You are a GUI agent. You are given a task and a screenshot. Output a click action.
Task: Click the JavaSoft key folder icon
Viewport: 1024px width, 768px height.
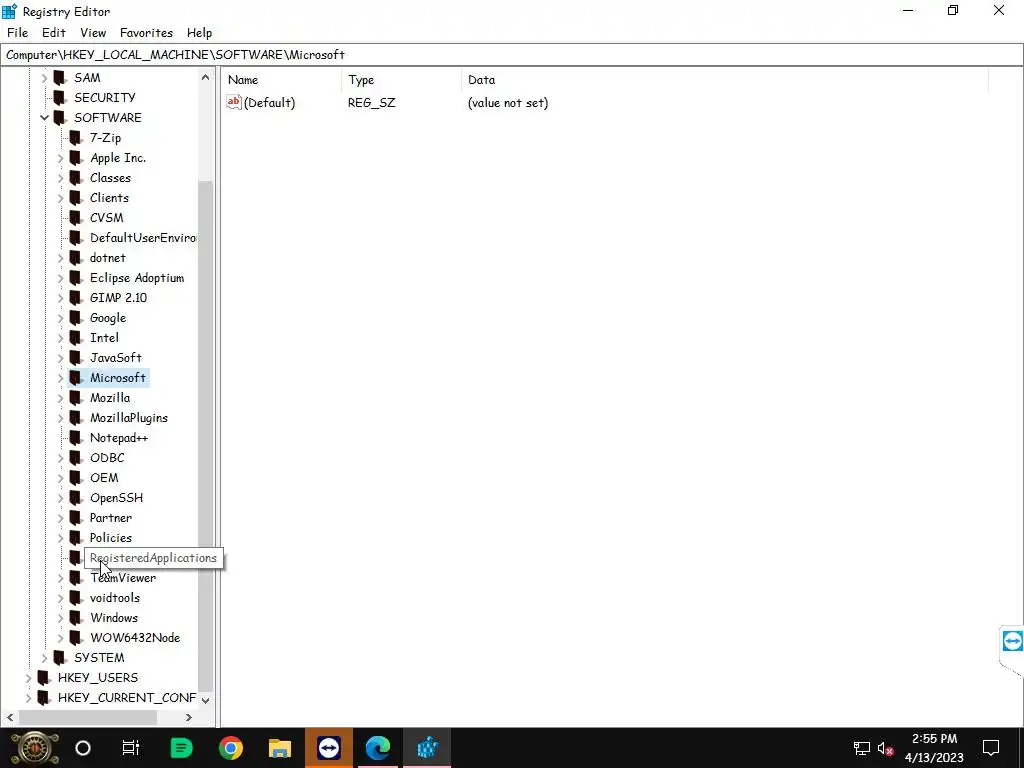(76, 358)
